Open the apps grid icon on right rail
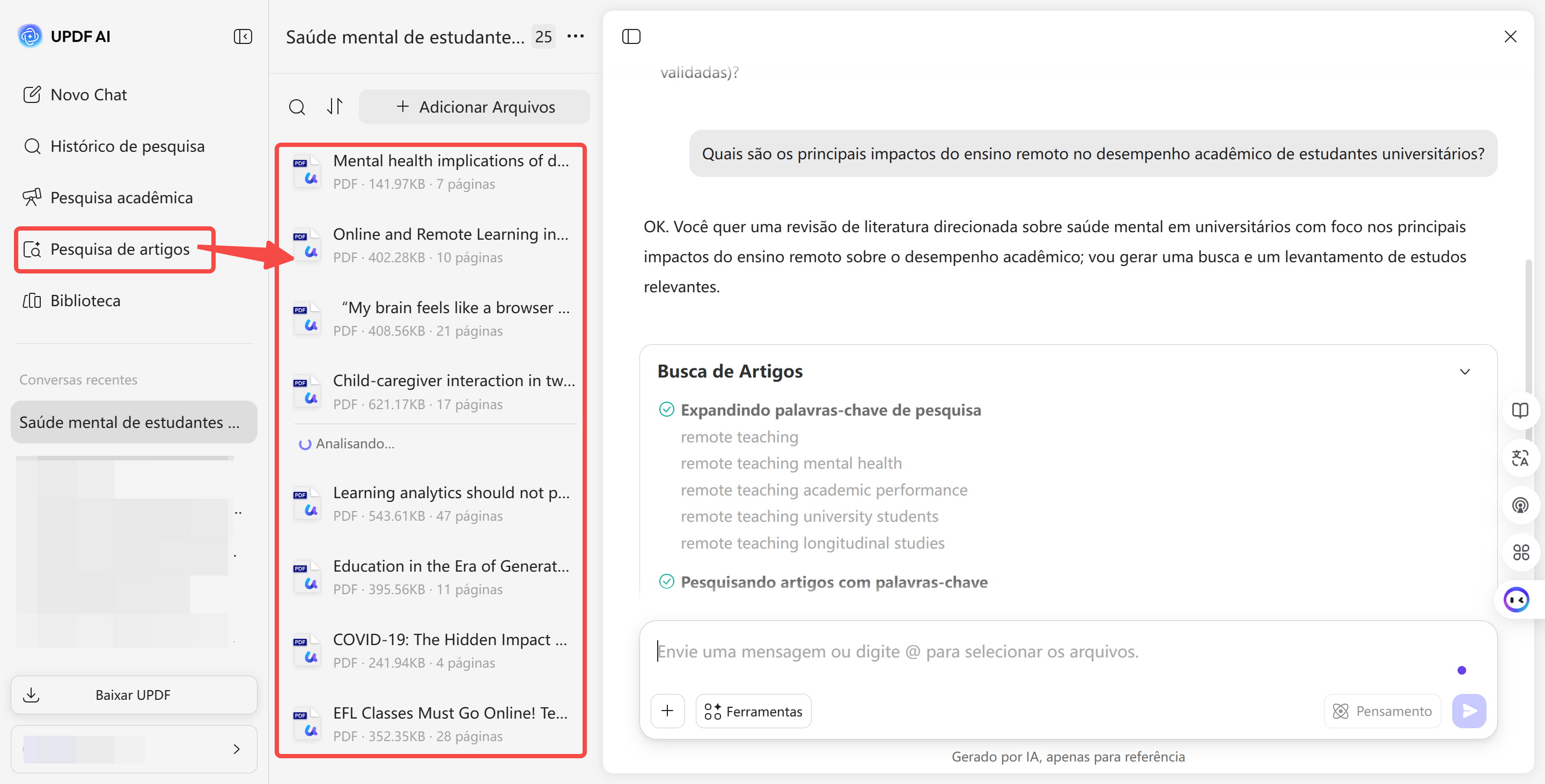Screen dimensions: 1545x784 (1520, 552)
